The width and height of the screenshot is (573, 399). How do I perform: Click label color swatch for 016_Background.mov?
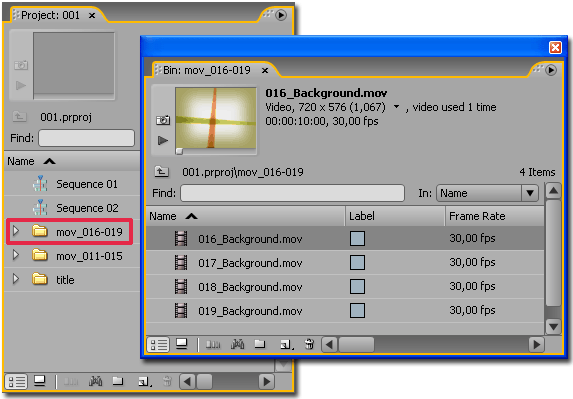coord(357,239)
